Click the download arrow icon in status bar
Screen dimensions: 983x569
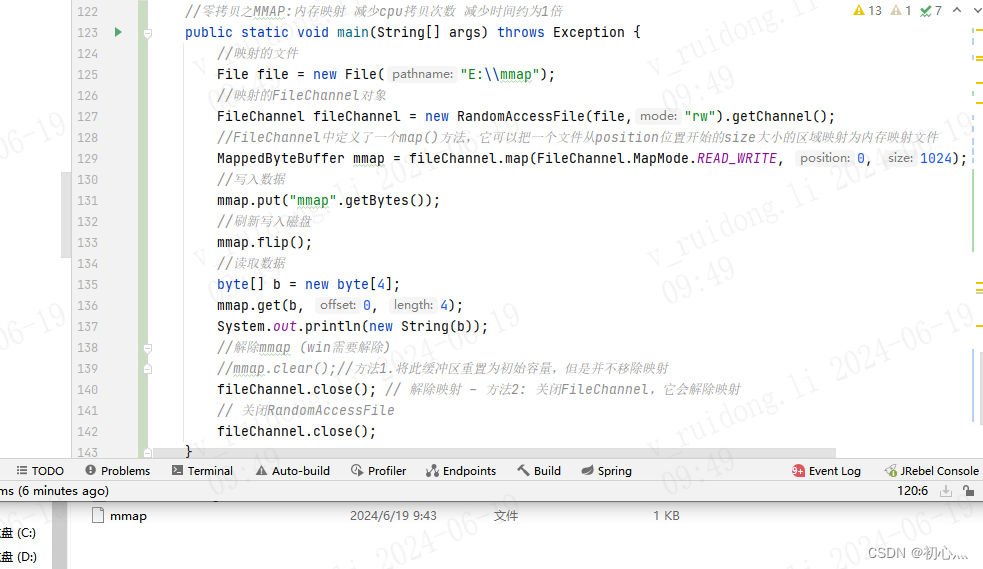click(x=946, y=491)
